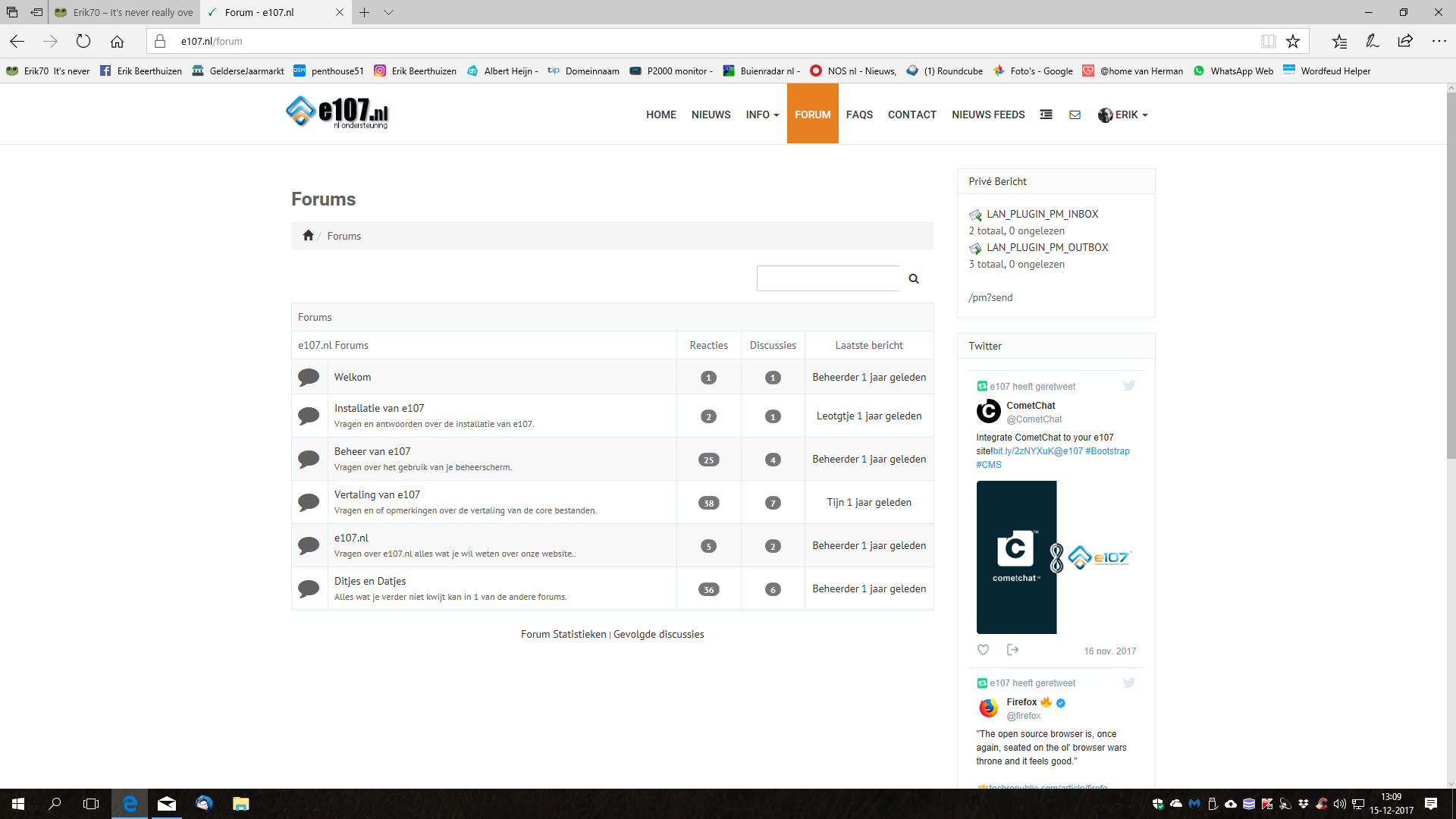Image resolution: width=1456 pixels, height=819 pixels.
Task: Open the Vertaling van e107 forum
Action: click(x=377, y=494)
